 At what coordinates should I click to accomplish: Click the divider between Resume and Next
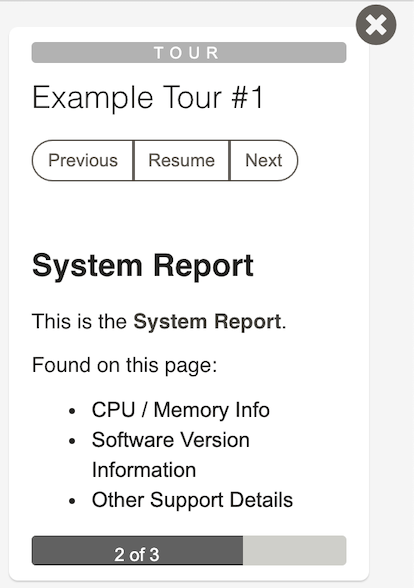pos(230,160)
